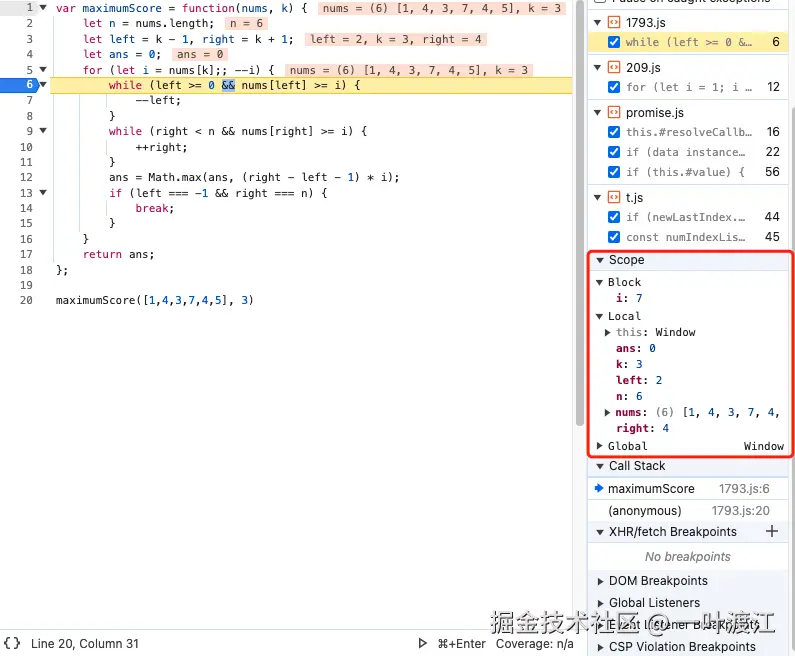The width and height of the screenshot is (795, 656).
Task: Click the 'ans: 0' local variable
Action: point(636,348)
